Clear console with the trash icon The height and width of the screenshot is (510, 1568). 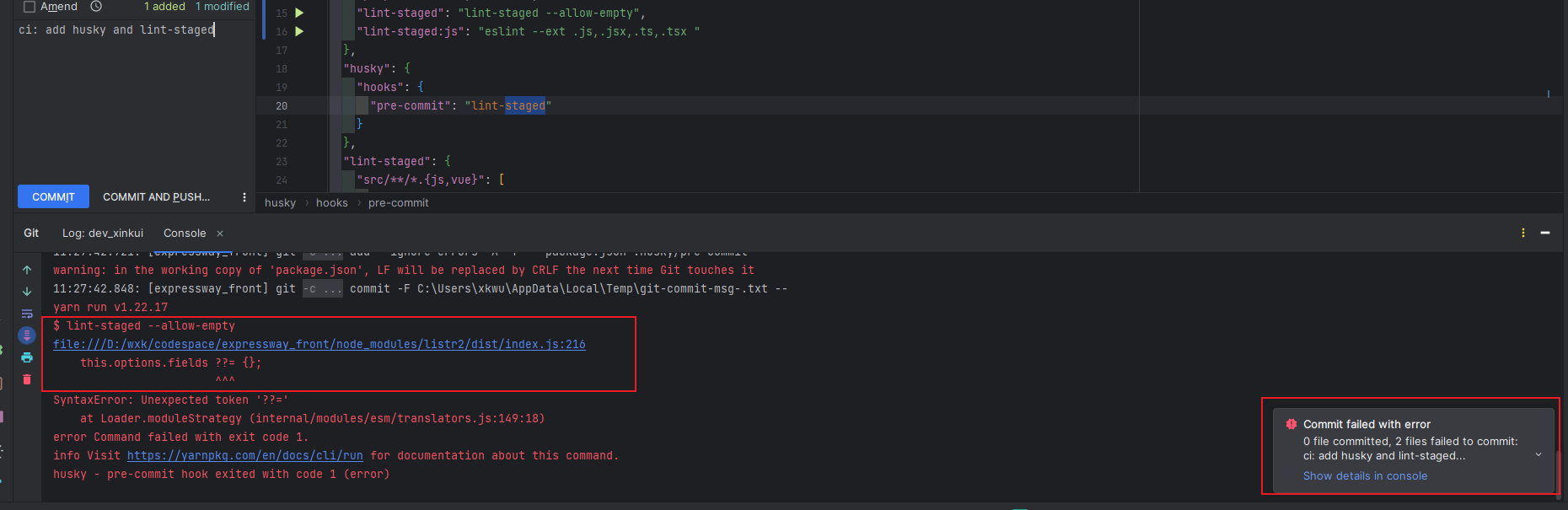click(27, 379)
